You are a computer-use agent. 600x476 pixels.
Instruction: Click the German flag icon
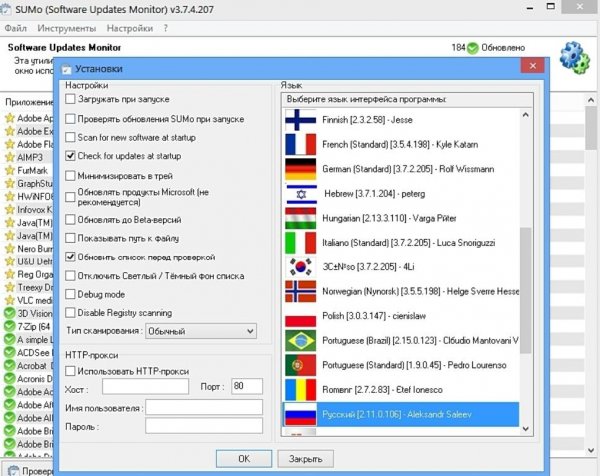pos(300,169)
